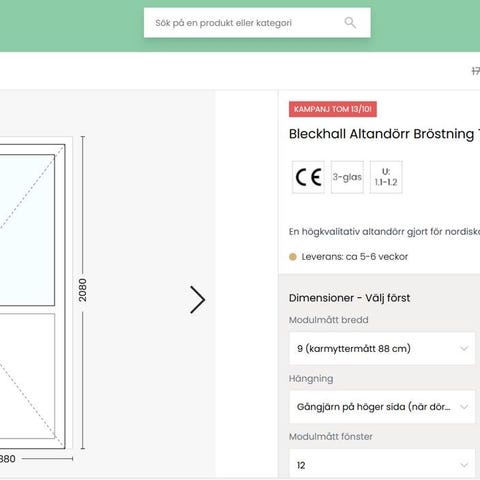The image size is (480, 480).
Task: Click the chevron in Modulmått bredd field
Action: click(x=464, y=349)
